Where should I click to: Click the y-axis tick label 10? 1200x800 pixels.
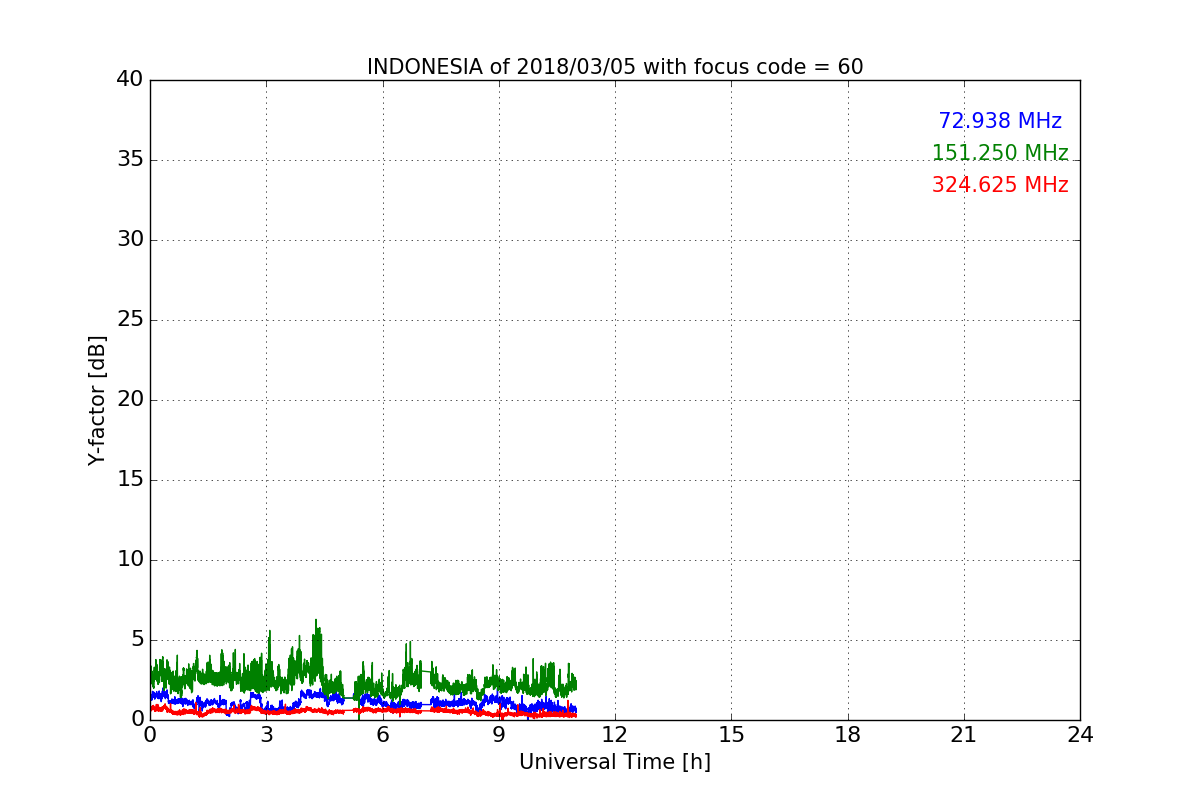coord(130,560)
